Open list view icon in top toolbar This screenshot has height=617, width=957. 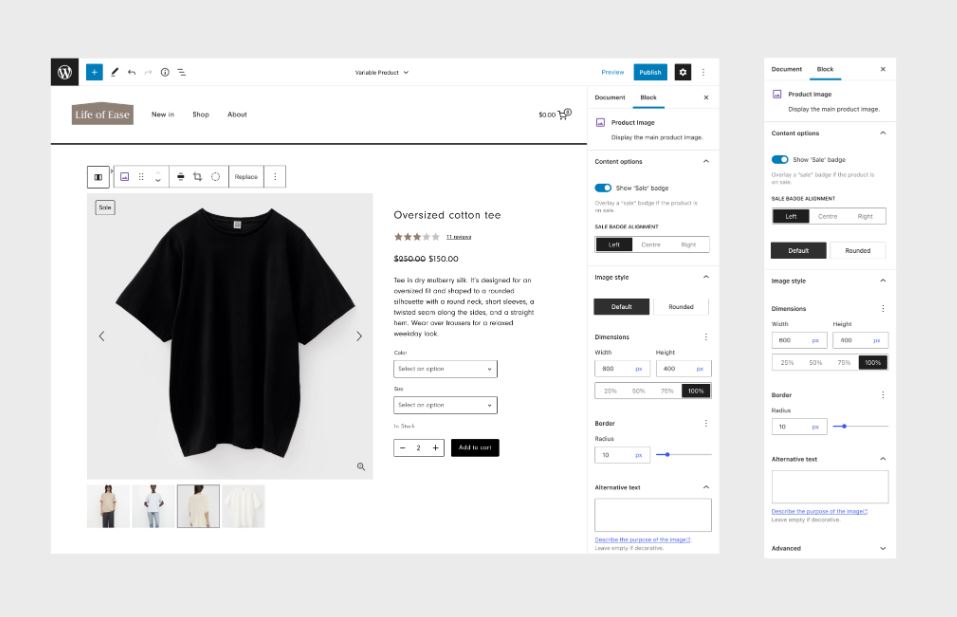click(182, 72)
